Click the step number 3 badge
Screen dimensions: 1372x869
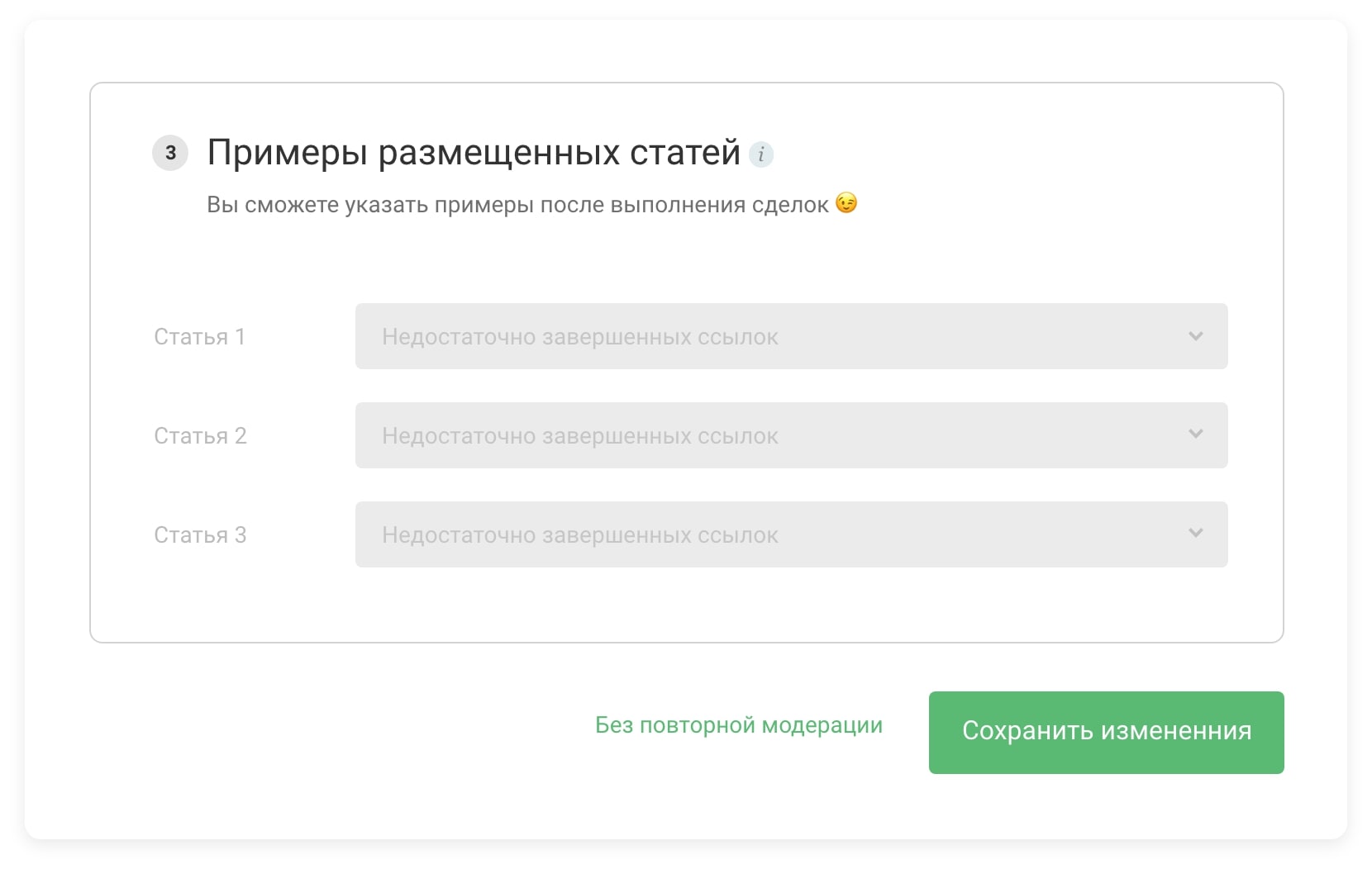coord(170,153)
